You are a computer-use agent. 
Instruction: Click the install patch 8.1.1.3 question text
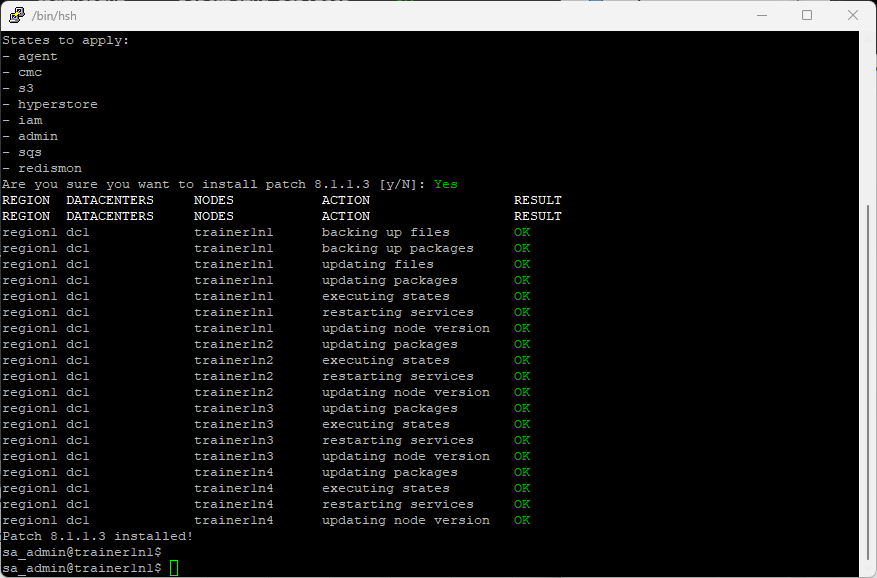(214, 184)
